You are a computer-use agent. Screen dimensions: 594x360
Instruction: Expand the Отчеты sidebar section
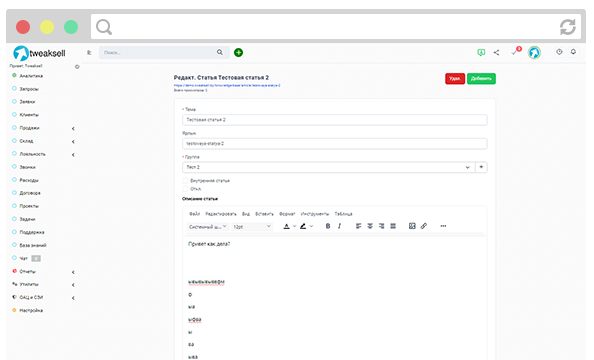click(73, 272)
